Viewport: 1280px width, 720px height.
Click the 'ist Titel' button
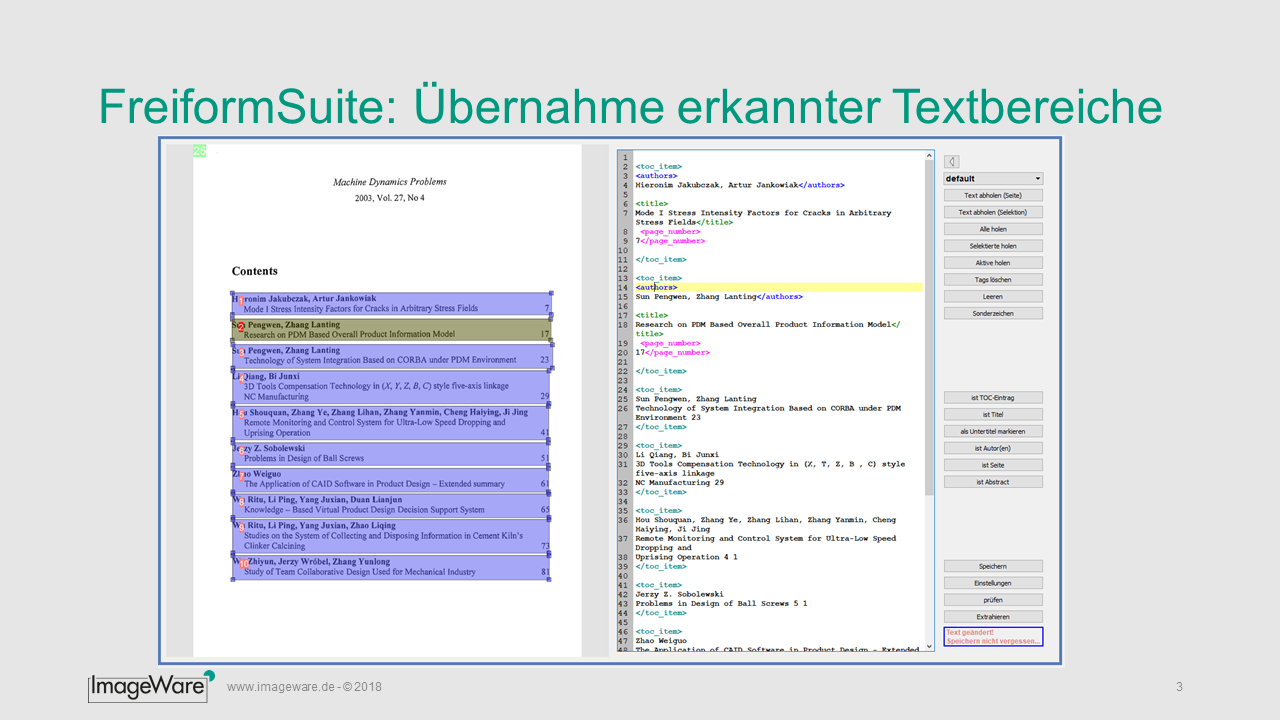993,414
